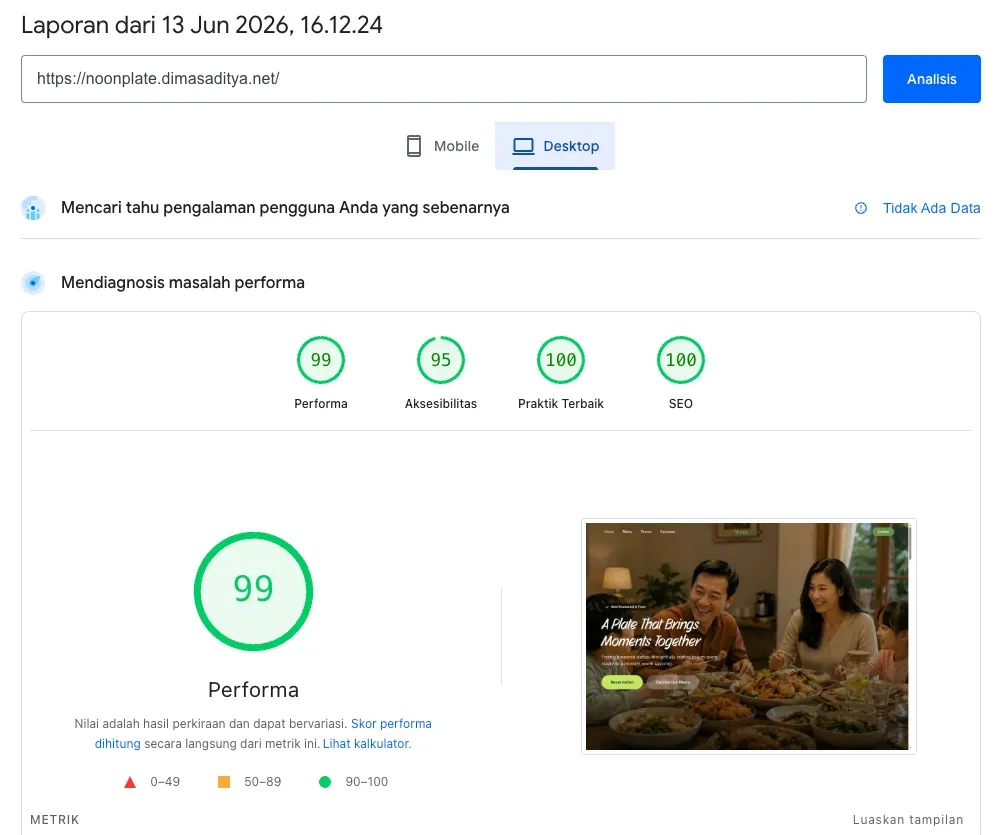Click the orange square 50–89 legend icon

click(224, 782)
